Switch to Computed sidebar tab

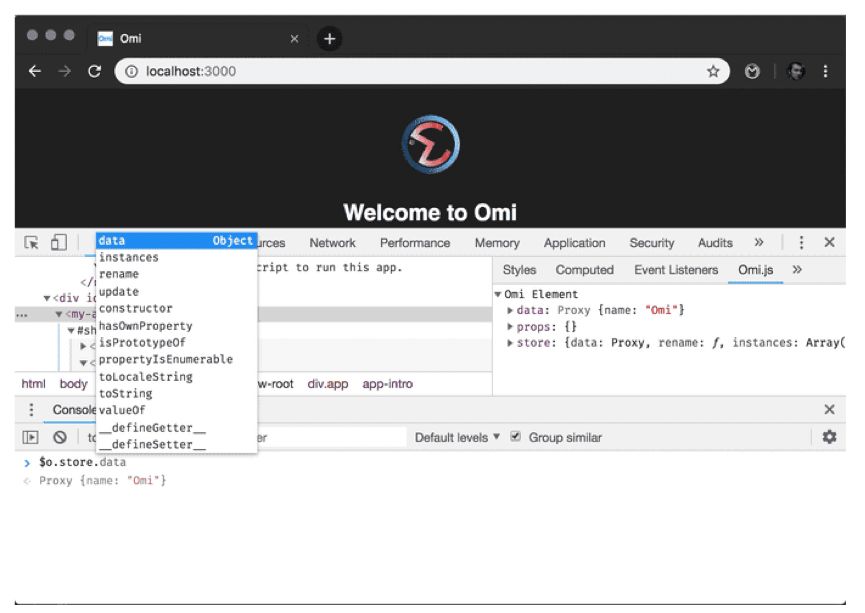pyautogui.click(x=584, y=270)
